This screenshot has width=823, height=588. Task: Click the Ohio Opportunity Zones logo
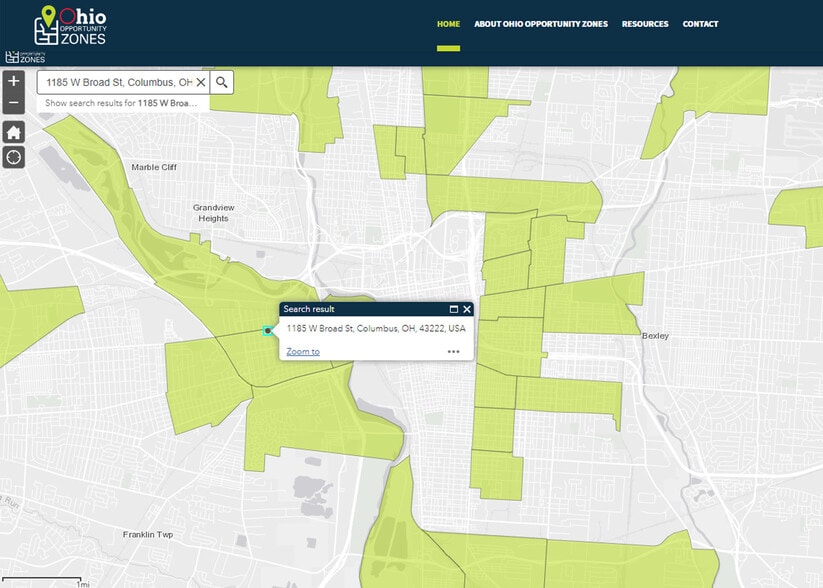coord(72,26)
